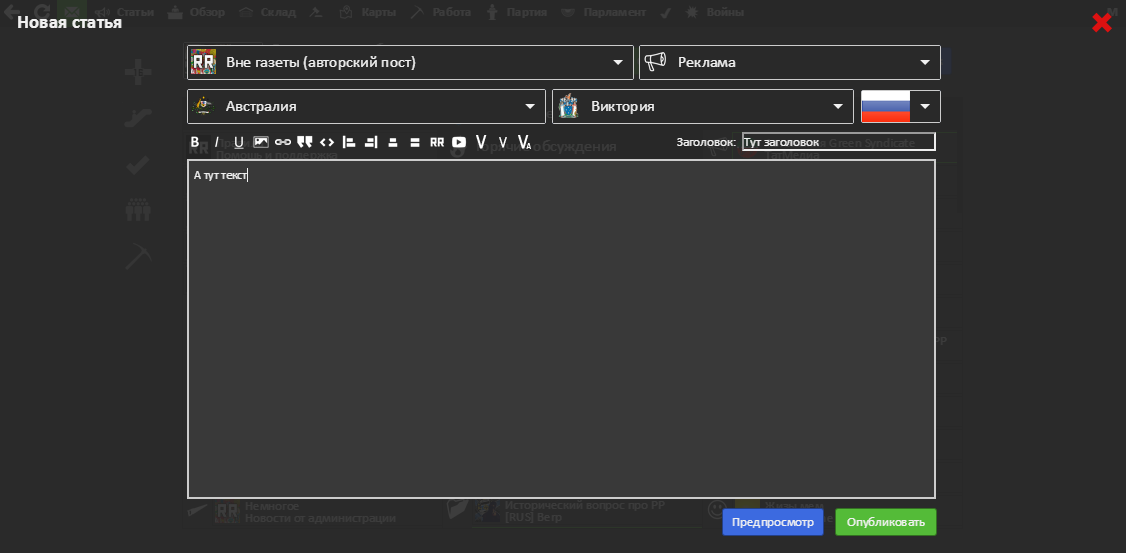This screenshot has height=553, width=1126.
Task: Apply italic formatting to text
Action: 216,142
